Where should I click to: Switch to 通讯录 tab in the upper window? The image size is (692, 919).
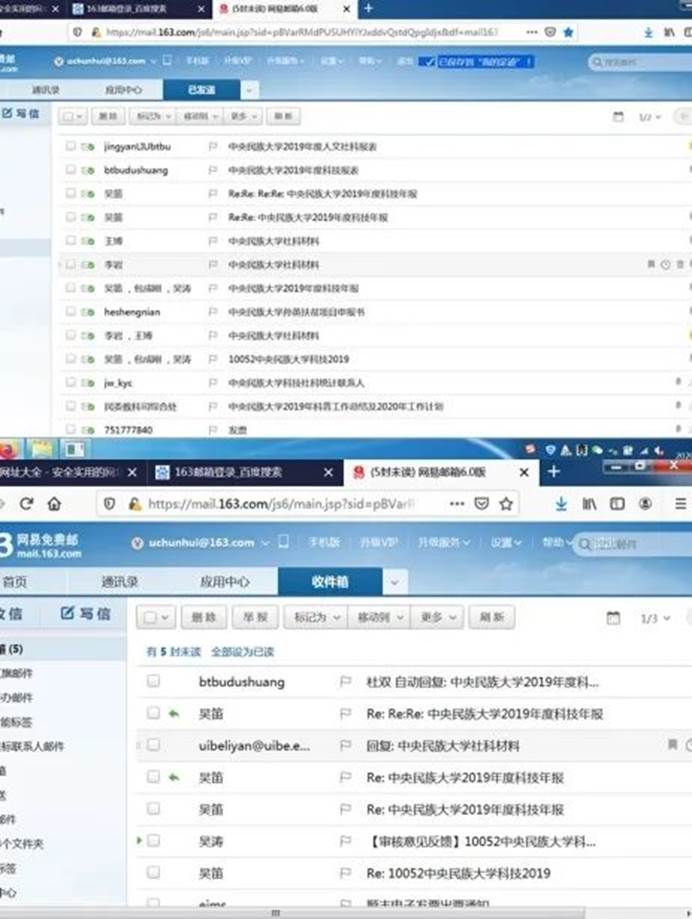[46, 90]
